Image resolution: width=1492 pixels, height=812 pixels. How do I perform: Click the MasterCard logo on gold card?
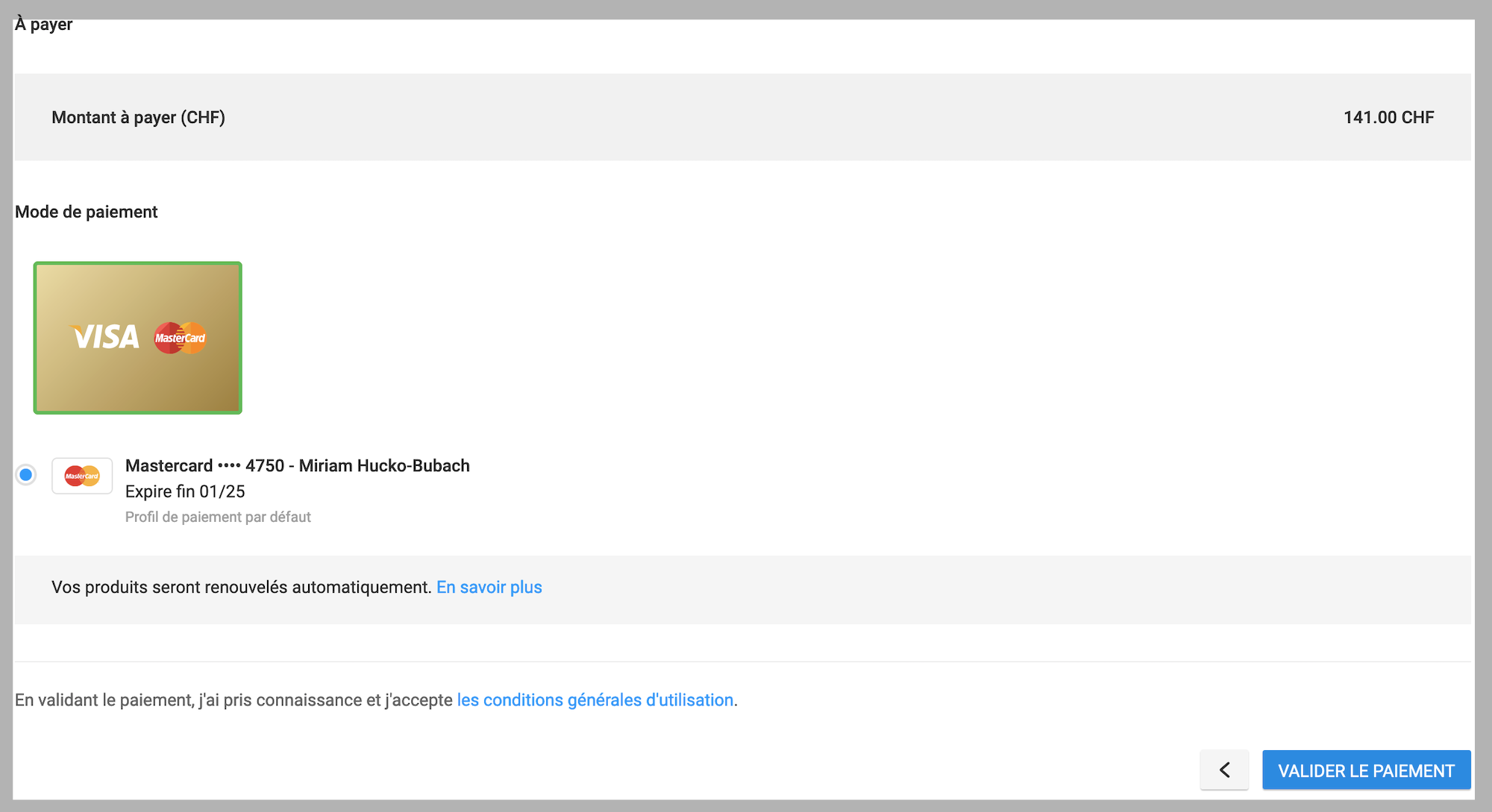pos(180,338)
